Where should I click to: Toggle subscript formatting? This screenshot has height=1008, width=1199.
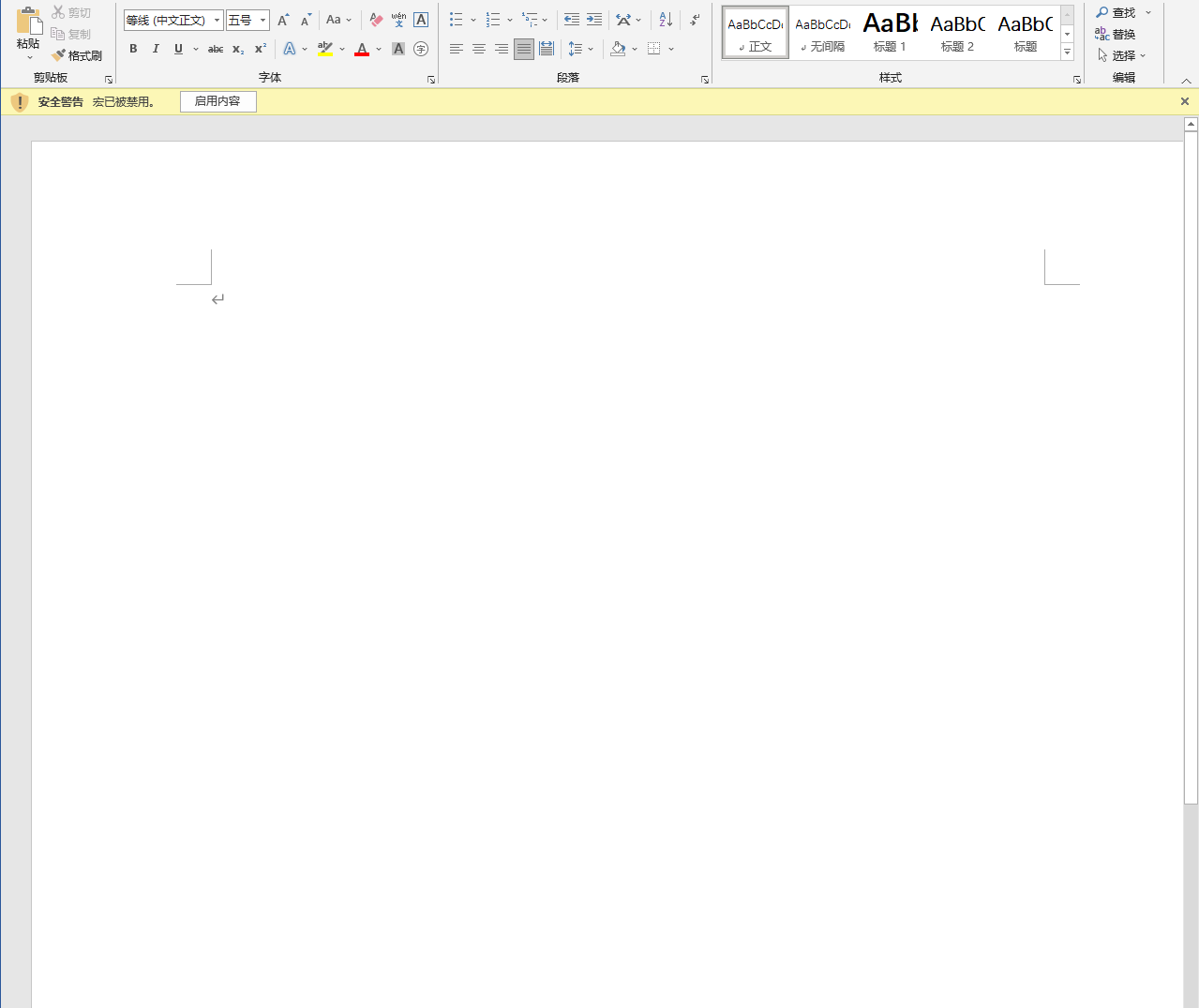tap(238, 49)
